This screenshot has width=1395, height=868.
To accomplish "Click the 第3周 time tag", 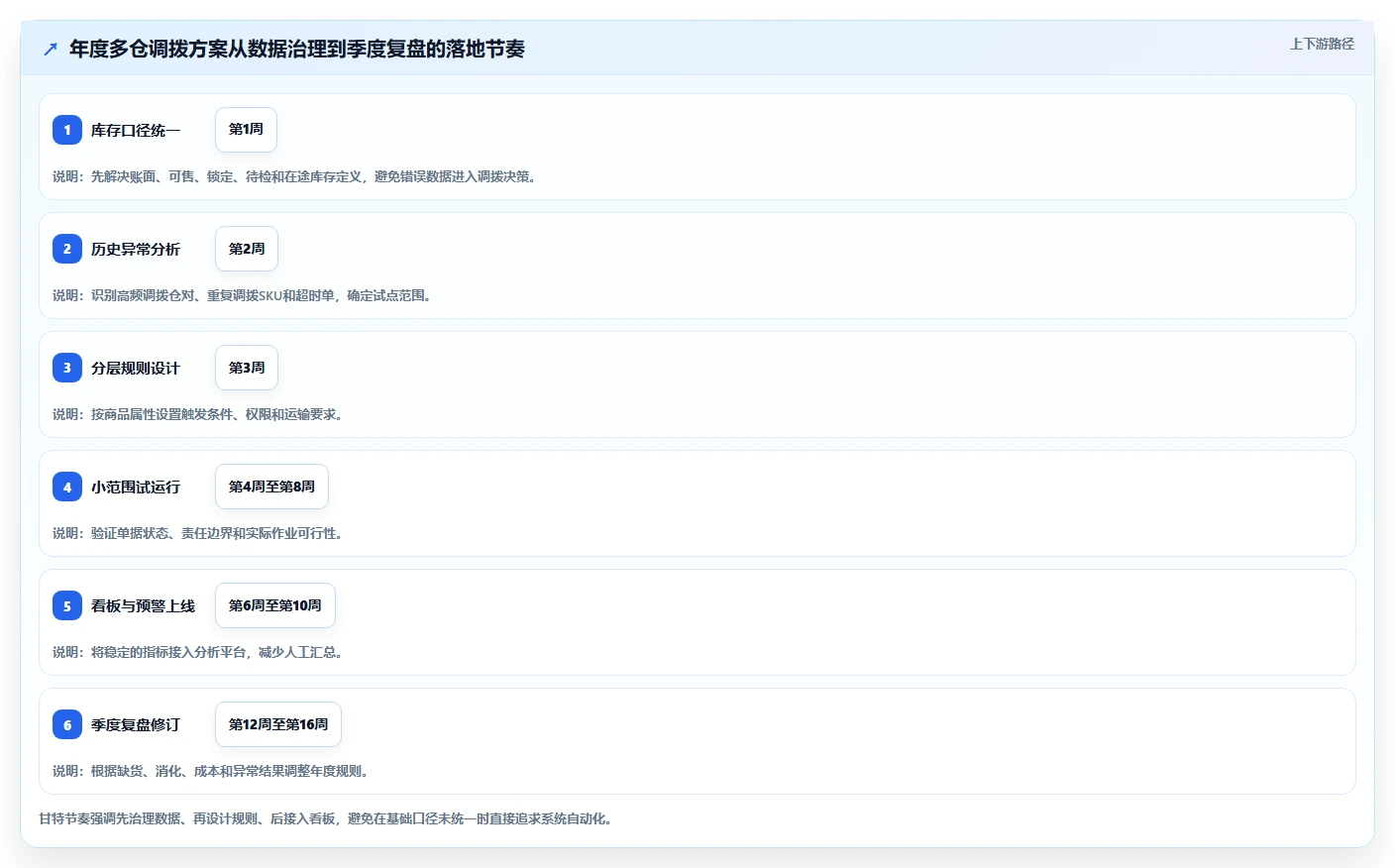I will point(247,368).
